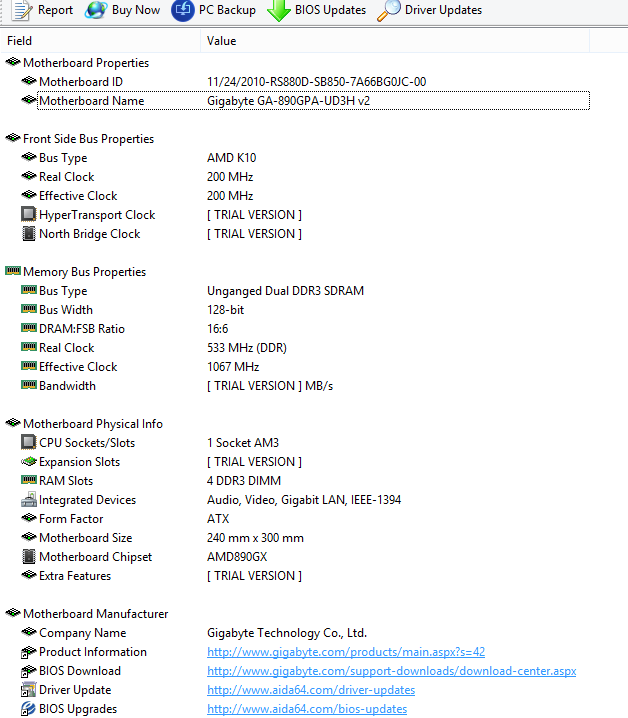Click the RAM icon beside Bandwidth
Image resolution: width=628 pixels, height=718 pixels.
coord(29,385)
